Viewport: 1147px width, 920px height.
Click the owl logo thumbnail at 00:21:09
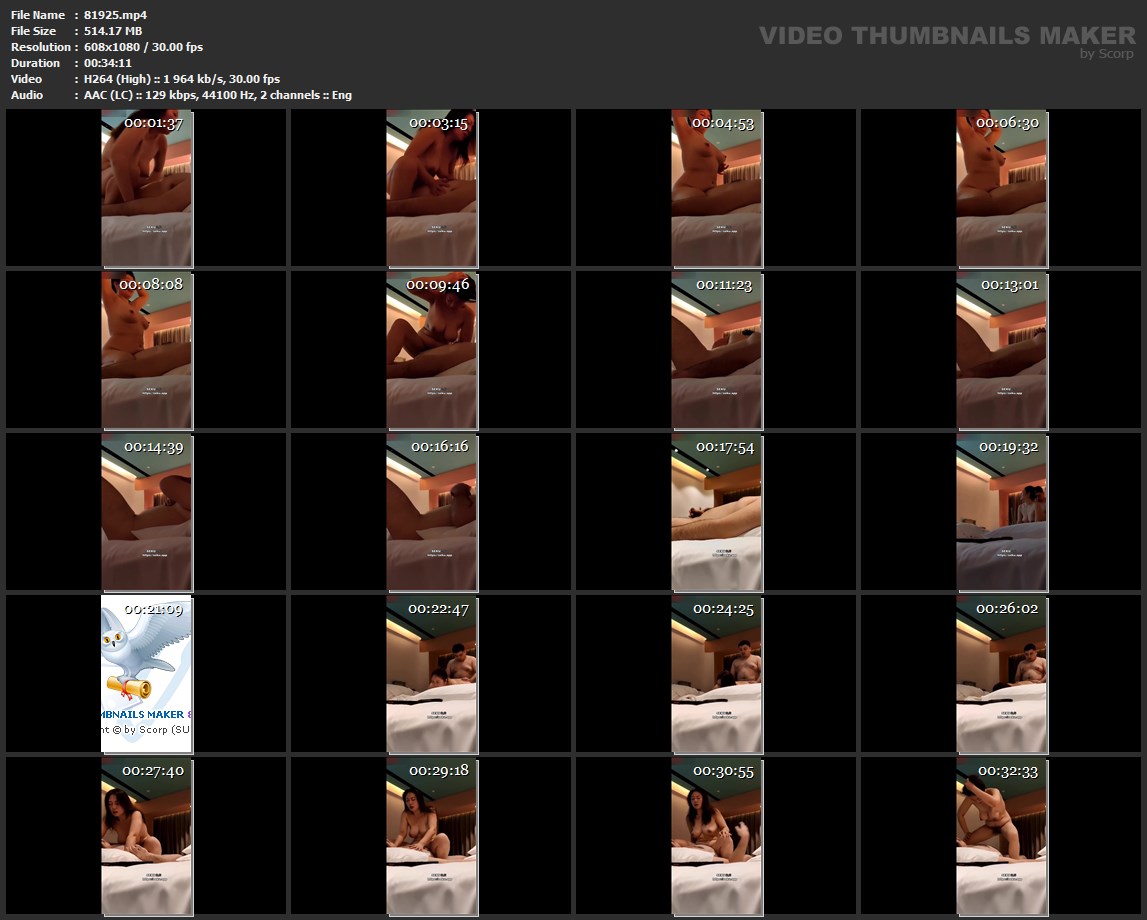[x=146, y=673]
